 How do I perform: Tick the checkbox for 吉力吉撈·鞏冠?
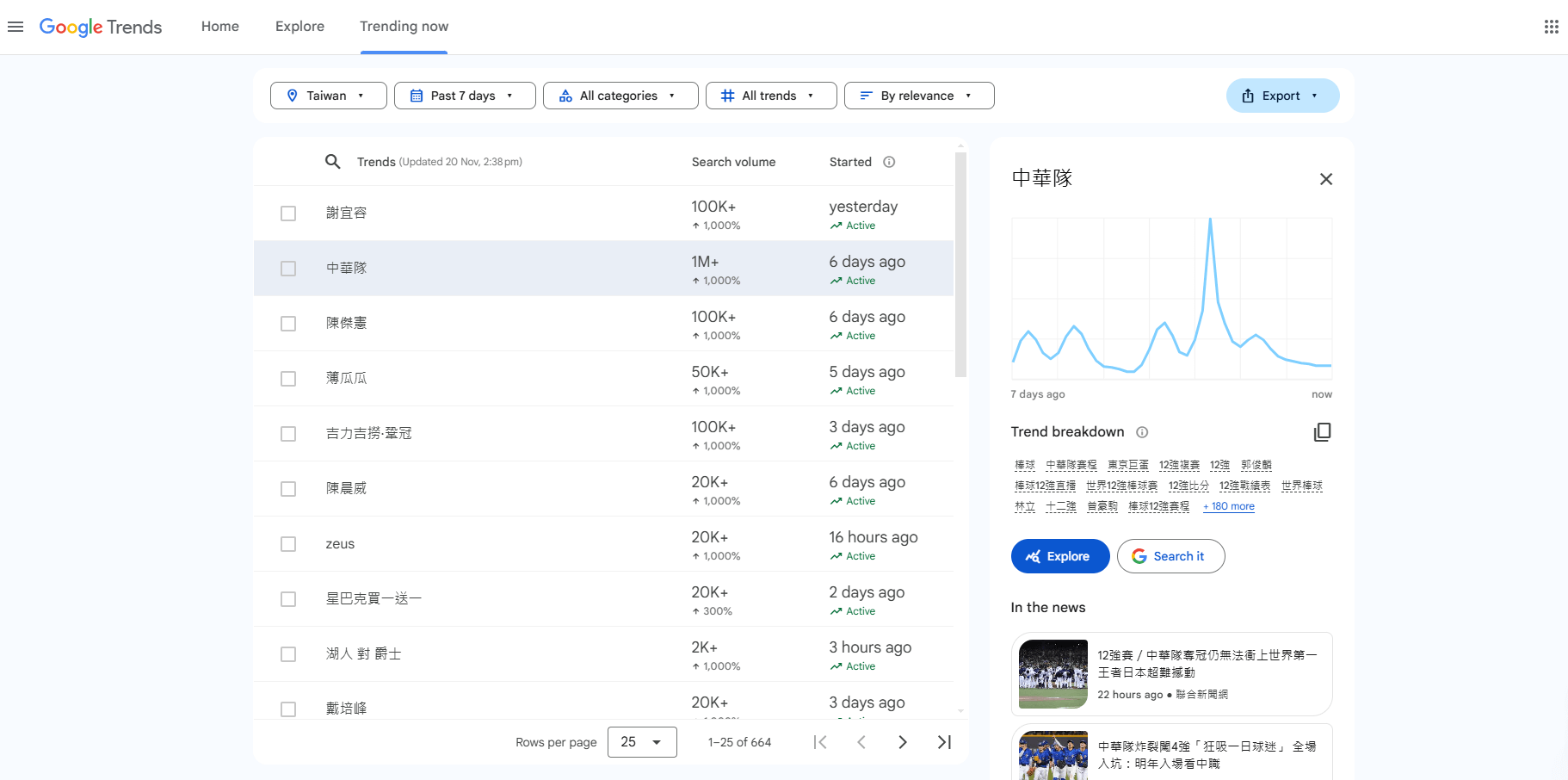point(288,434)
